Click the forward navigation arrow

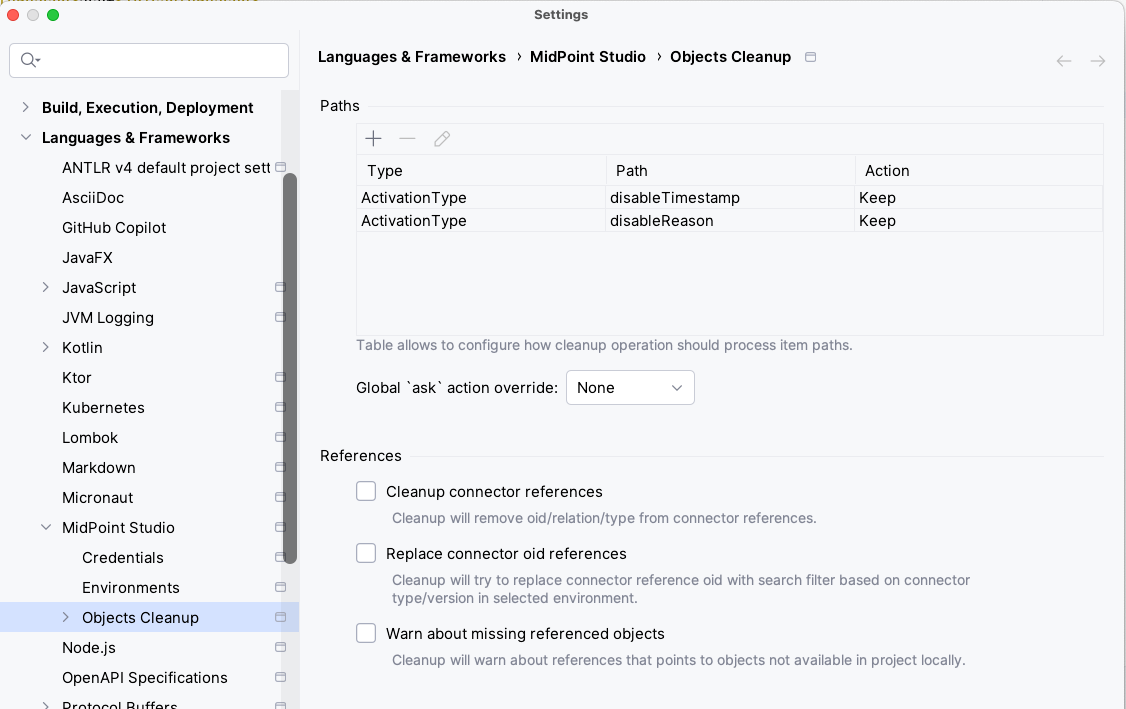(1097, 60)
